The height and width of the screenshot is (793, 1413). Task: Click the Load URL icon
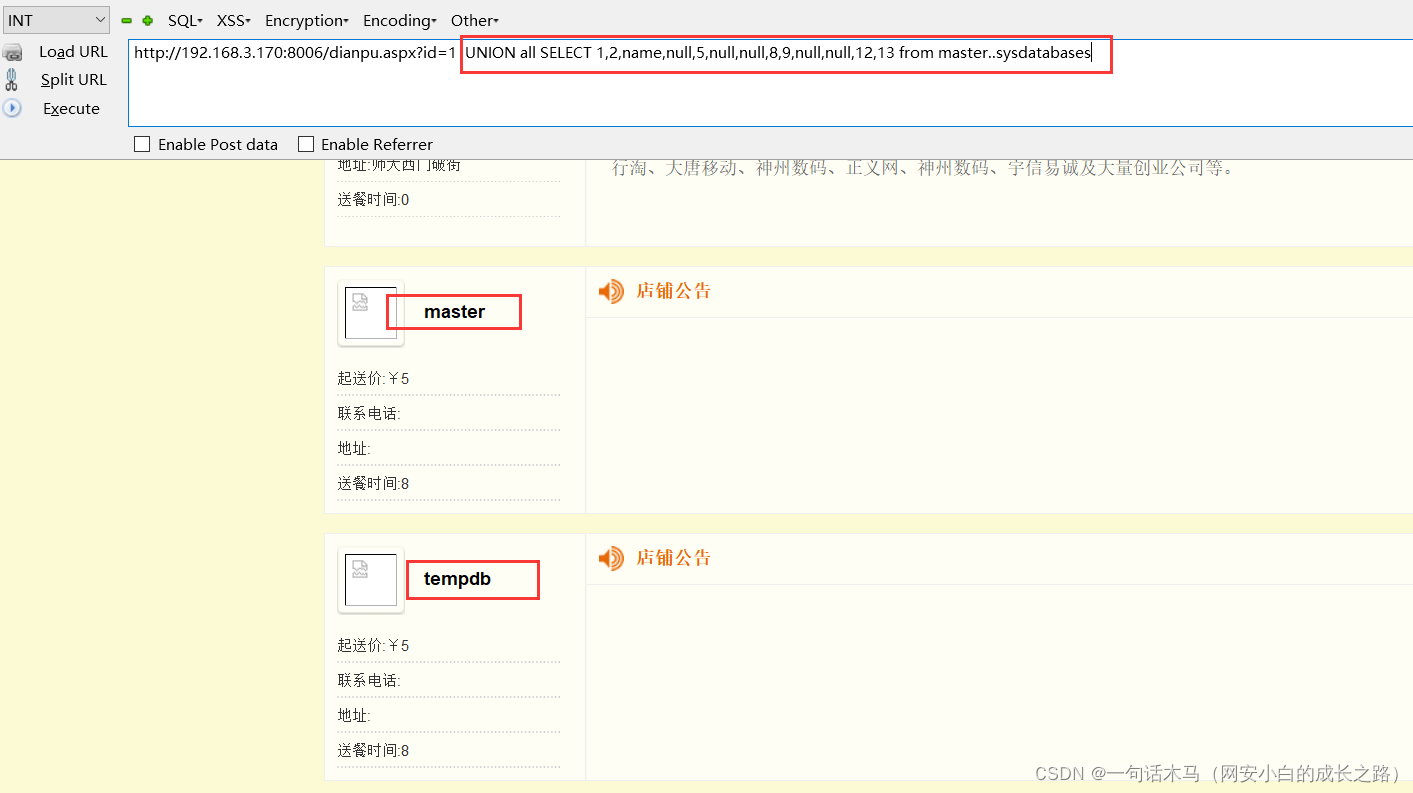12,52
